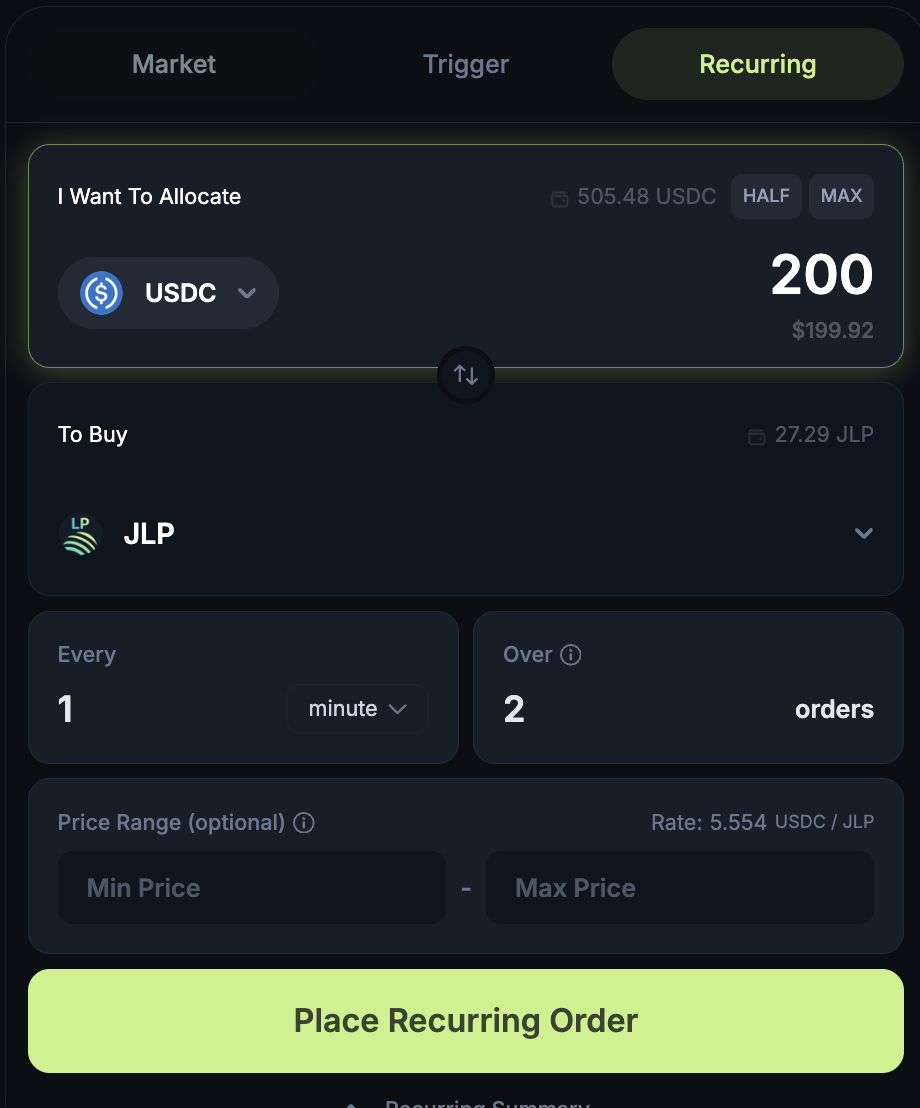Expand the JLP token chevron
Screen dimensions: 920x1108
coord(864,533)
